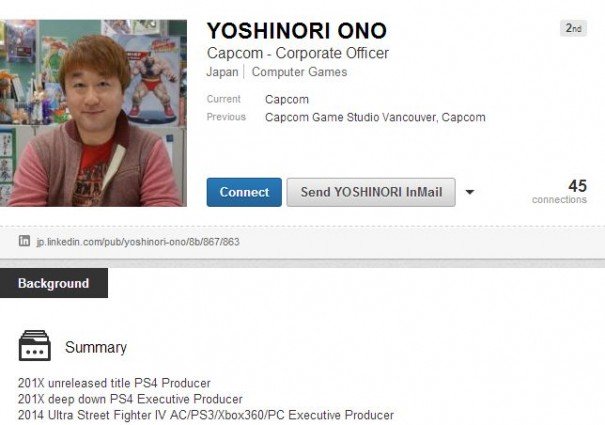Open the profile photo thumbnail
The image size is (605, 425).
coord(93,113)
